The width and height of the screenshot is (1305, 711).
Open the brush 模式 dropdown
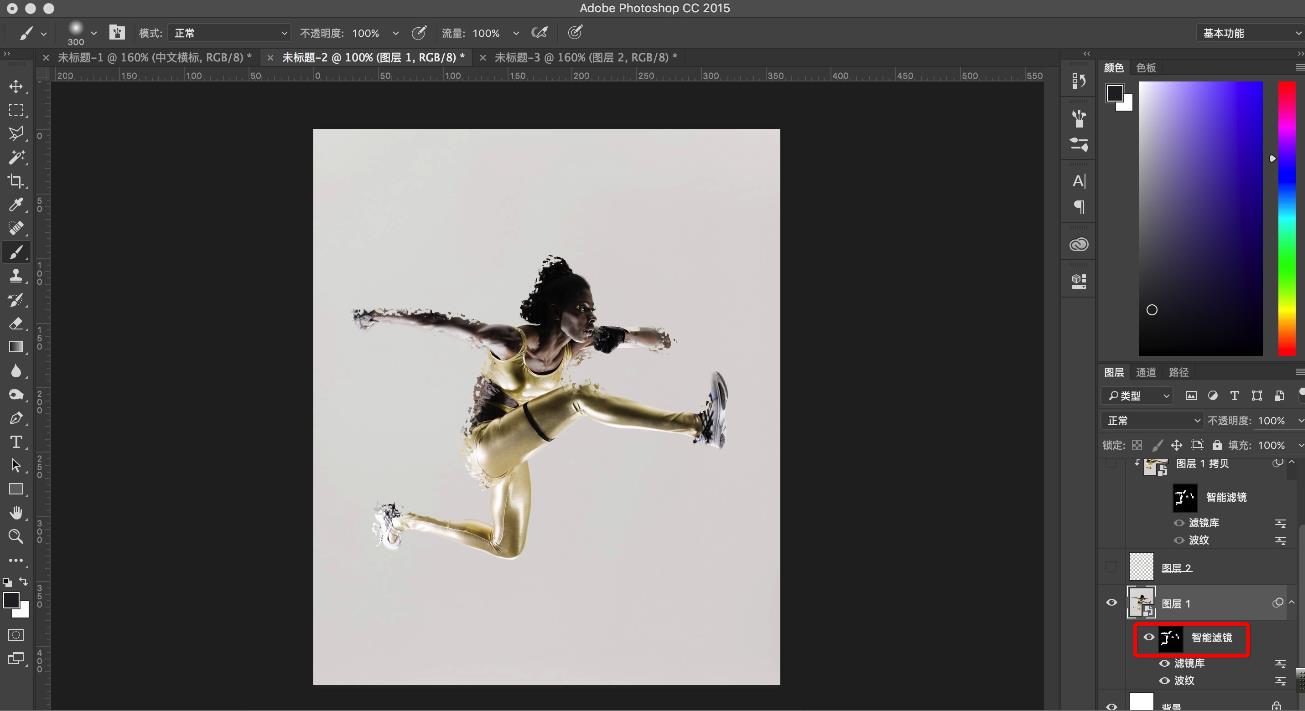point(229,33)
